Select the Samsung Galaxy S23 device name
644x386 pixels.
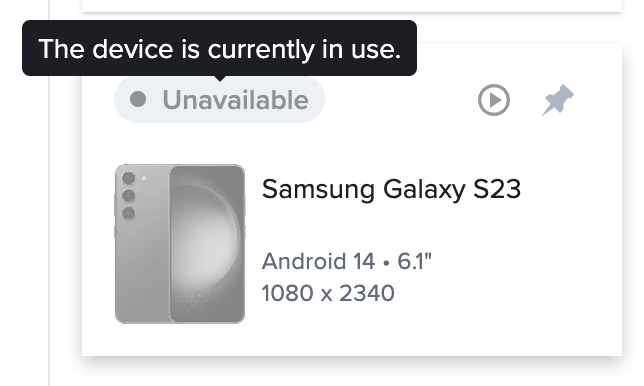(x=391, y=189)
